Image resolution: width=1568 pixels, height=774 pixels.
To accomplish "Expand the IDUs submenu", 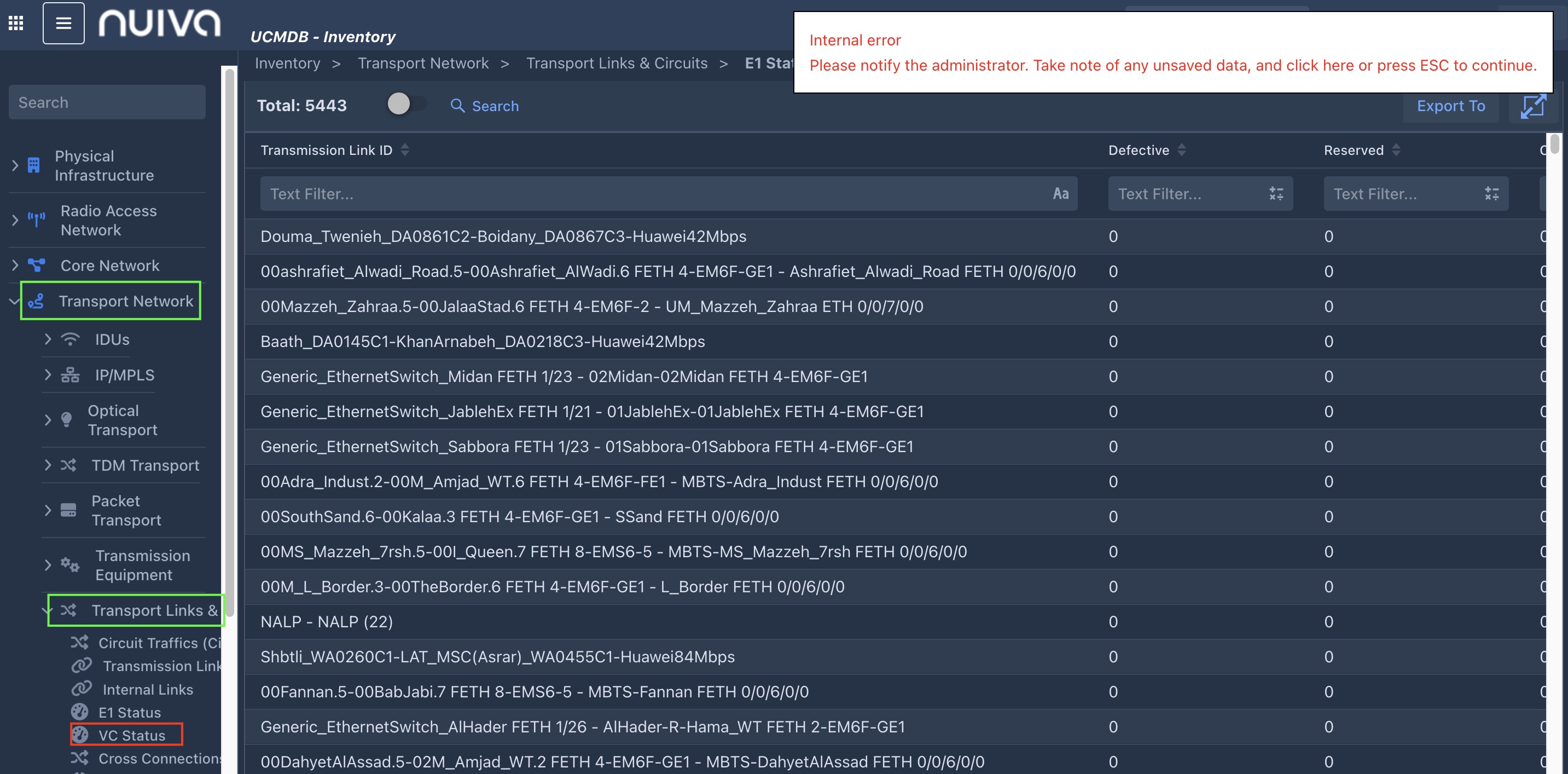I will pos(48,339).
